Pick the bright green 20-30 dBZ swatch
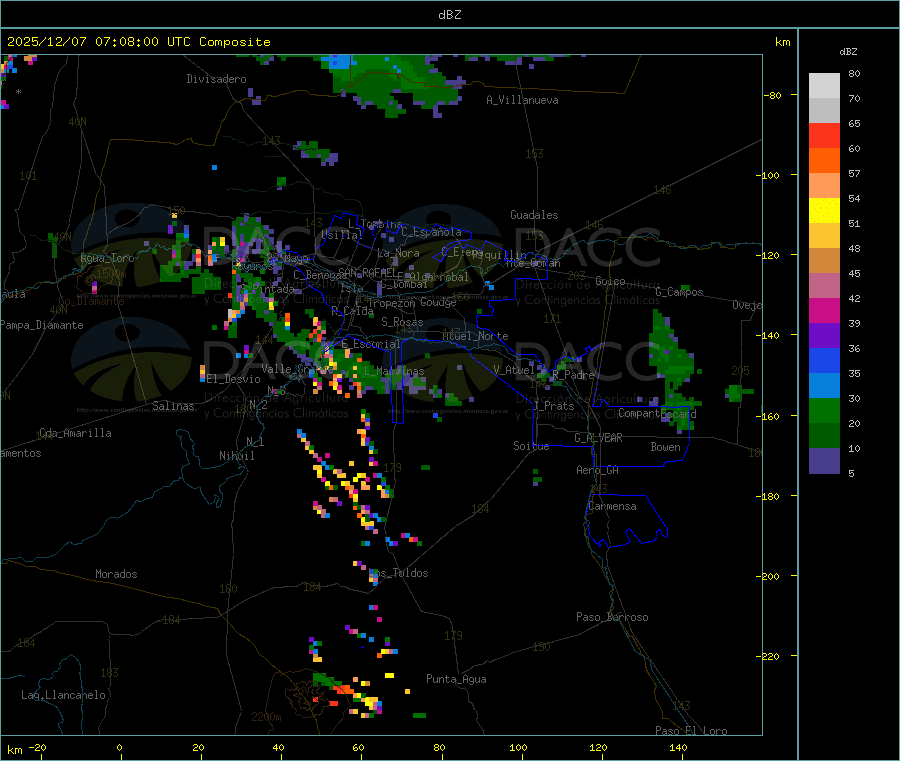Screen dimensions: 900x761 pos(824,410)
